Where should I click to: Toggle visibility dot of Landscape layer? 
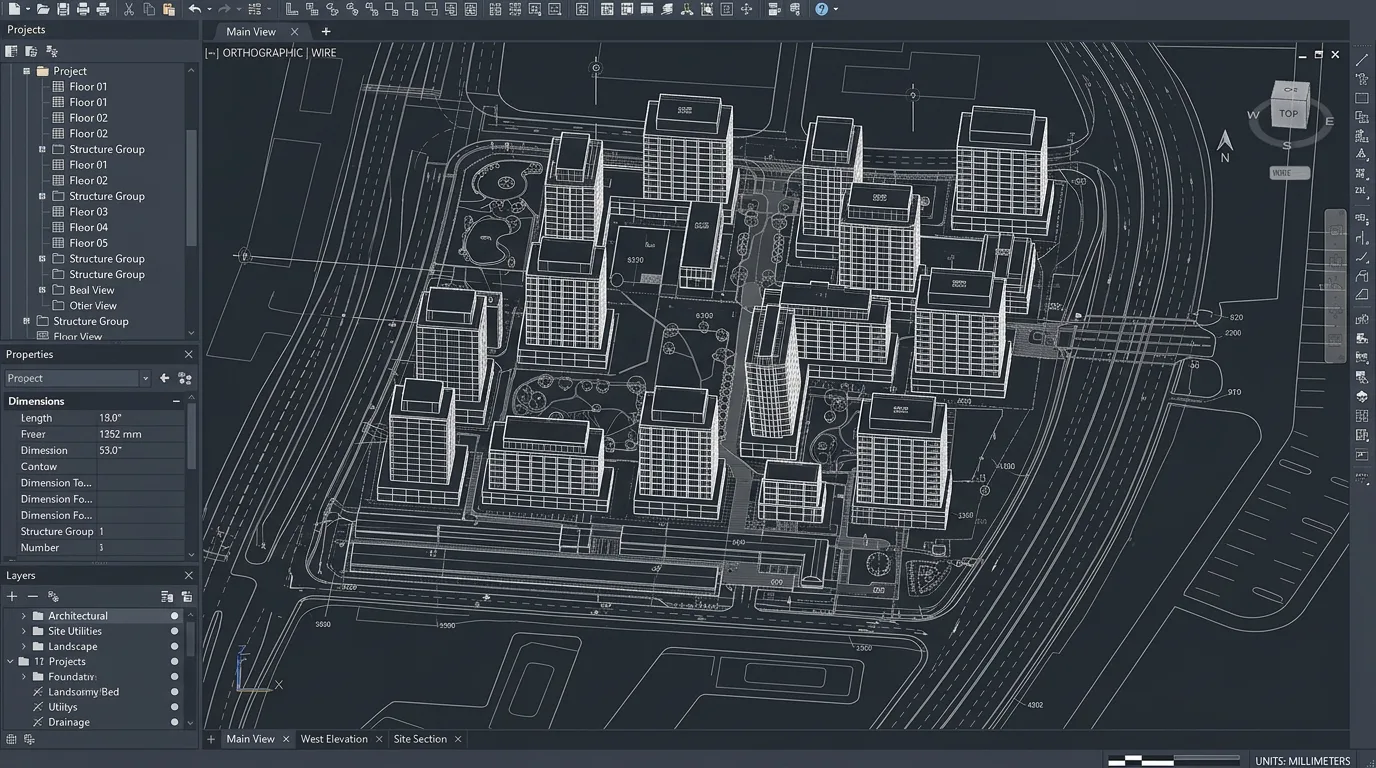(x=174, y=647)
